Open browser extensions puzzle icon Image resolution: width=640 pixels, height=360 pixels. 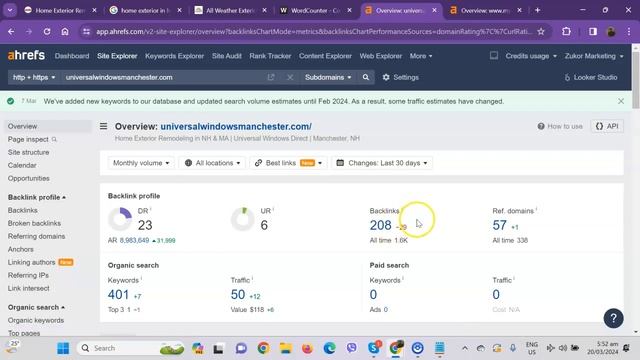tap(566, 31)
